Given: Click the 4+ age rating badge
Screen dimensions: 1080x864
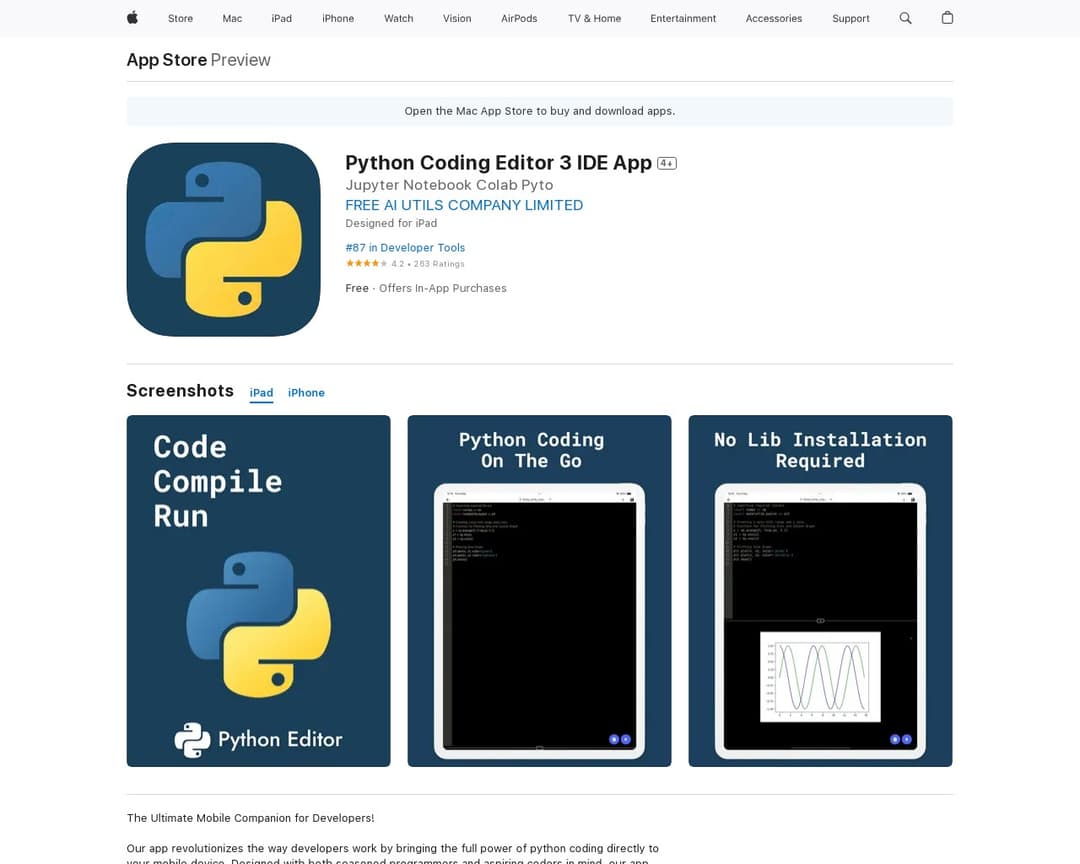Looking at the screenshot, I should (667, 163).
